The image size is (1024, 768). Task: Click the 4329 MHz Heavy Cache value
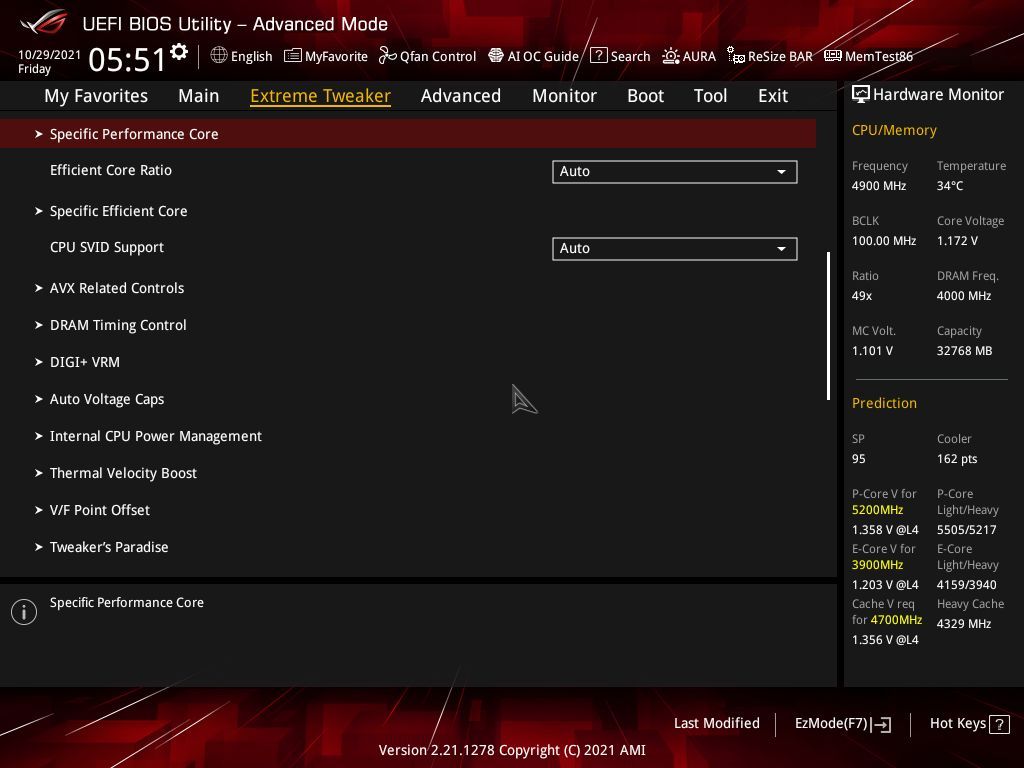(964, 624)
